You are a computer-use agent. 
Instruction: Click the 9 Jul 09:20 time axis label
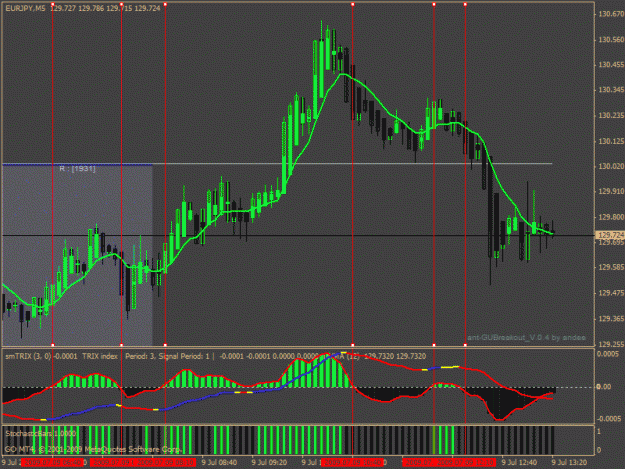(269, 463)
